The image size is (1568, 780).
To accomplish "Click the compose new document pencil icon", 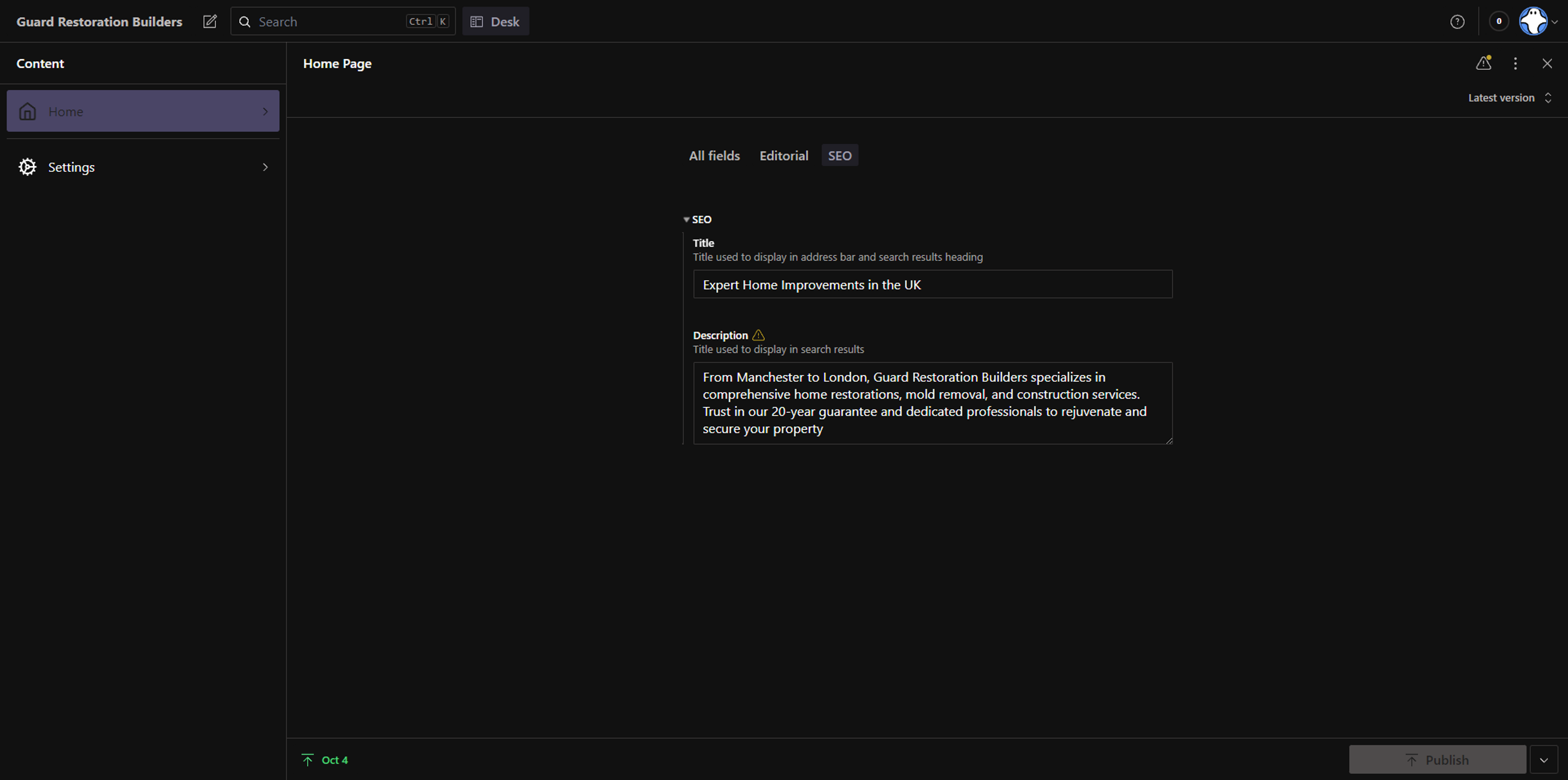I will click(209, 22).
